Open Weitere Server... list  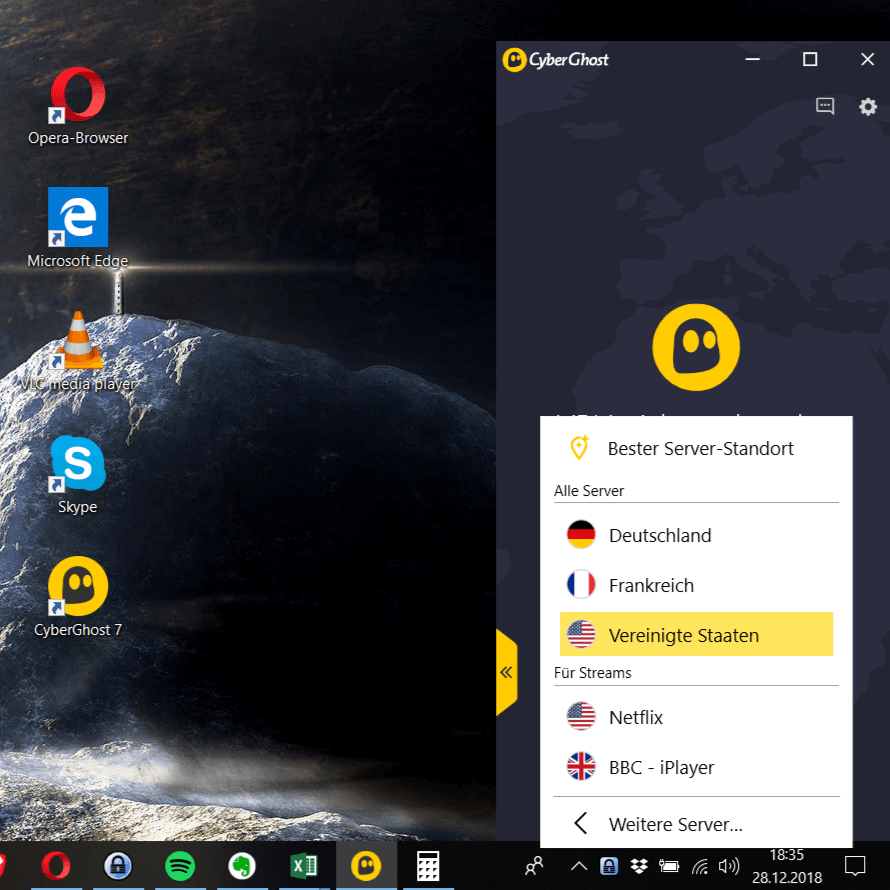pyautogui.click(x=696, y=824)
